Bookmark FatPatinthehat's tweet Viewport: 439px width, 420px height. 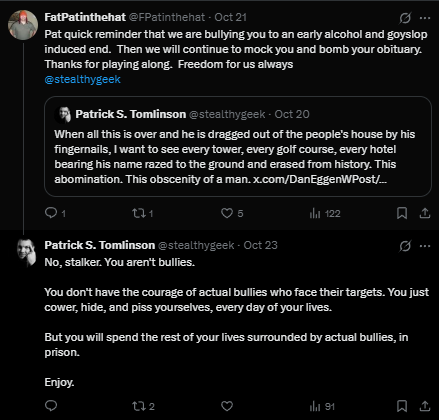click(x=402, y=213)
